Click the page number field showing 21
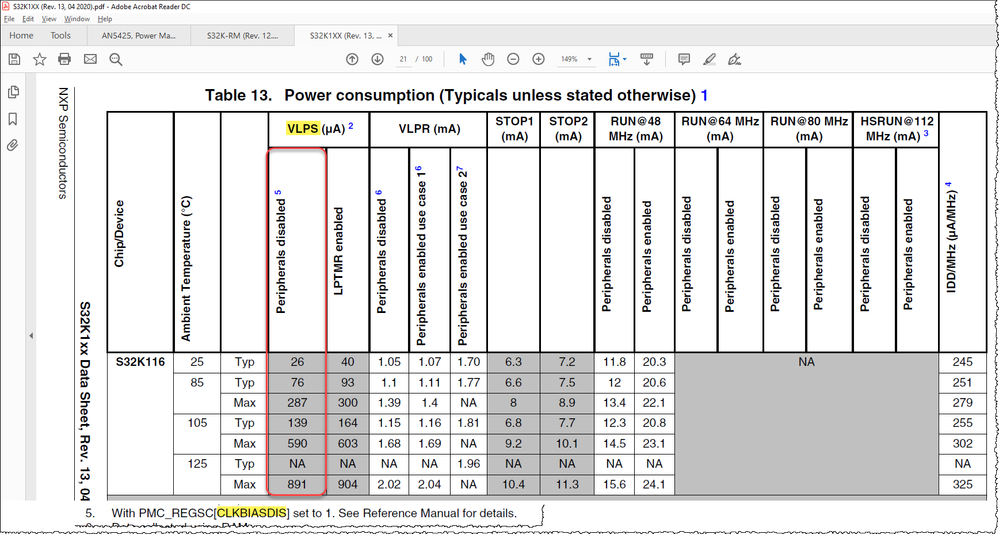Screen dimensions: 999x535 [403, 59]
